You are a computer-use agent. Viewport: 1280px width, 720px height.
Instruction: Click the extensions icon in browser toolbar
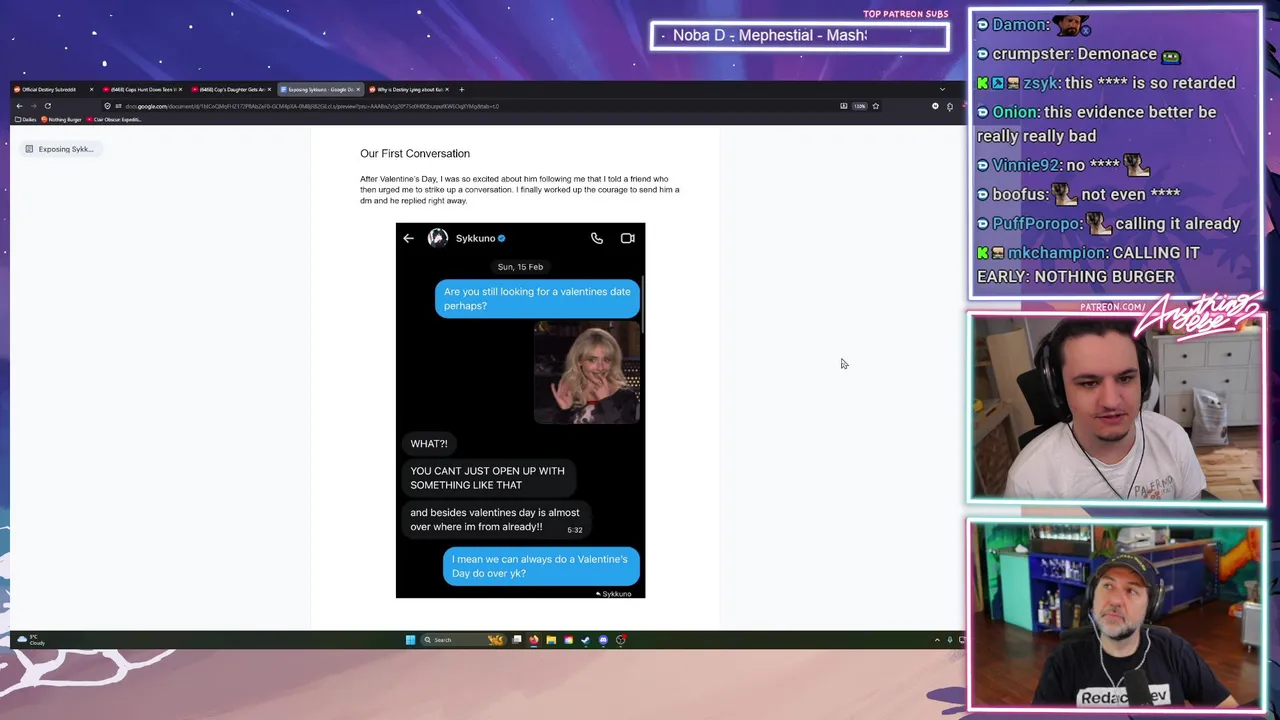pyautogui.click(x=950, y=106)
